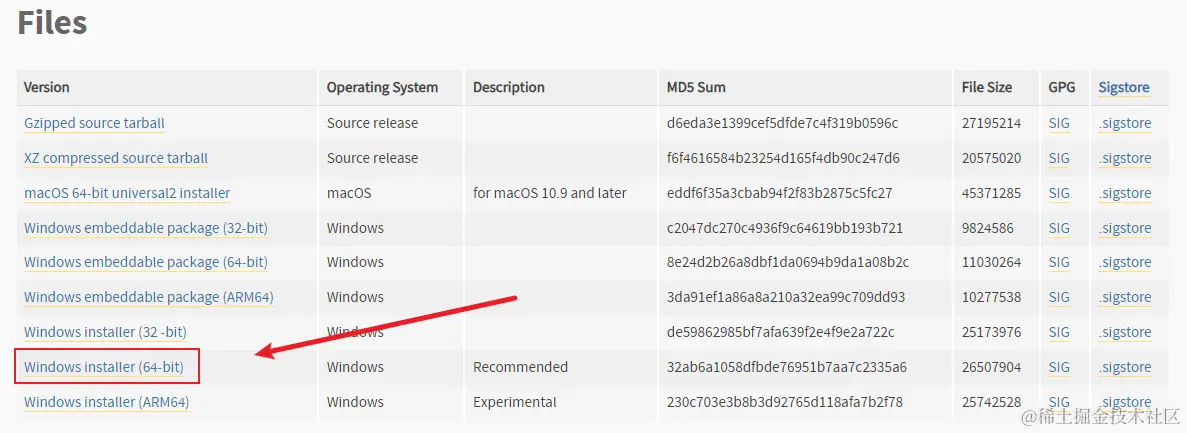Open .sigstore link for embeddable package (64-bit)

click(1125, 262)
